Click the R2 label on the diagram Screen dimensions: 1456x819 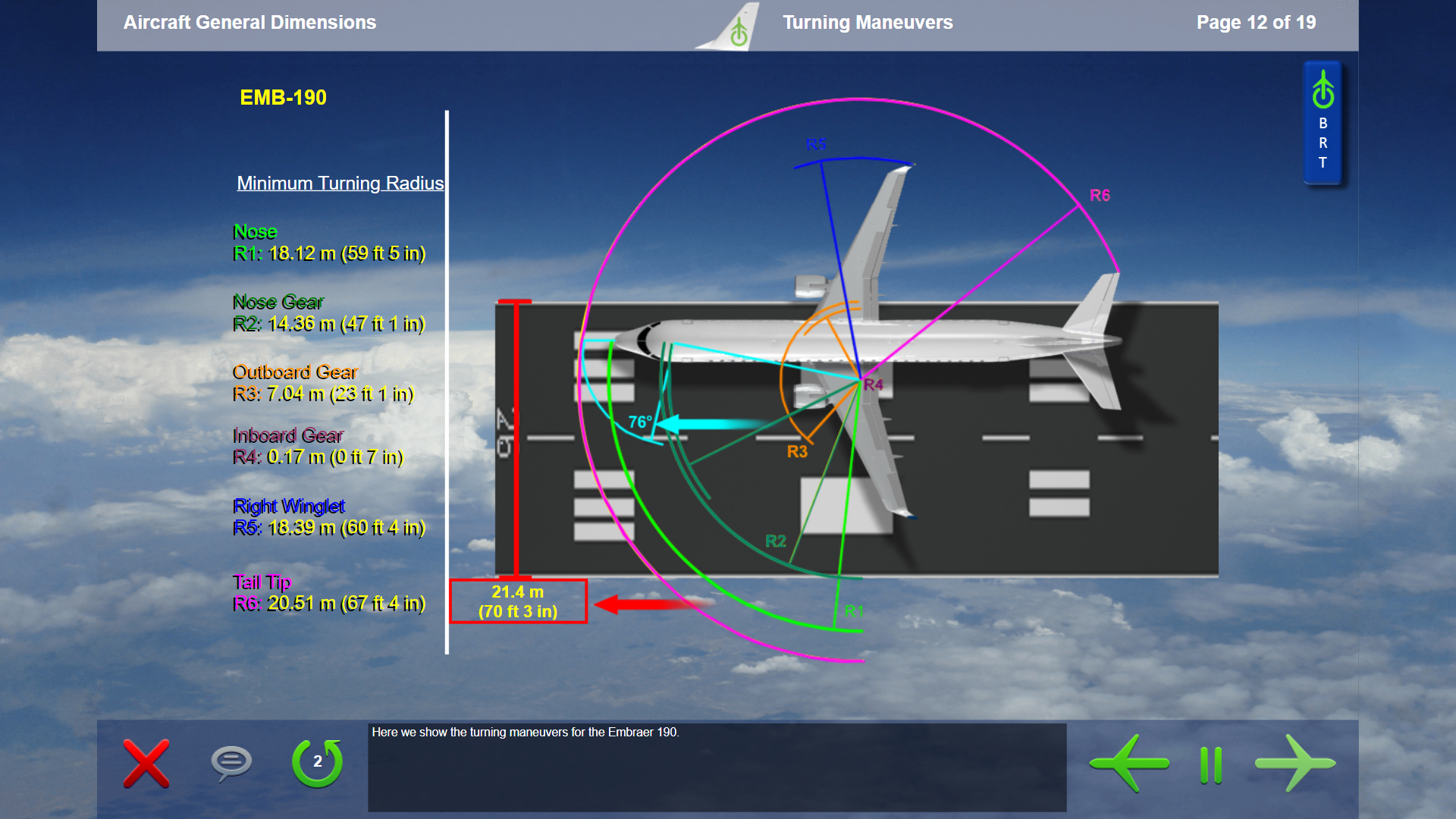(x=776, y=541)
